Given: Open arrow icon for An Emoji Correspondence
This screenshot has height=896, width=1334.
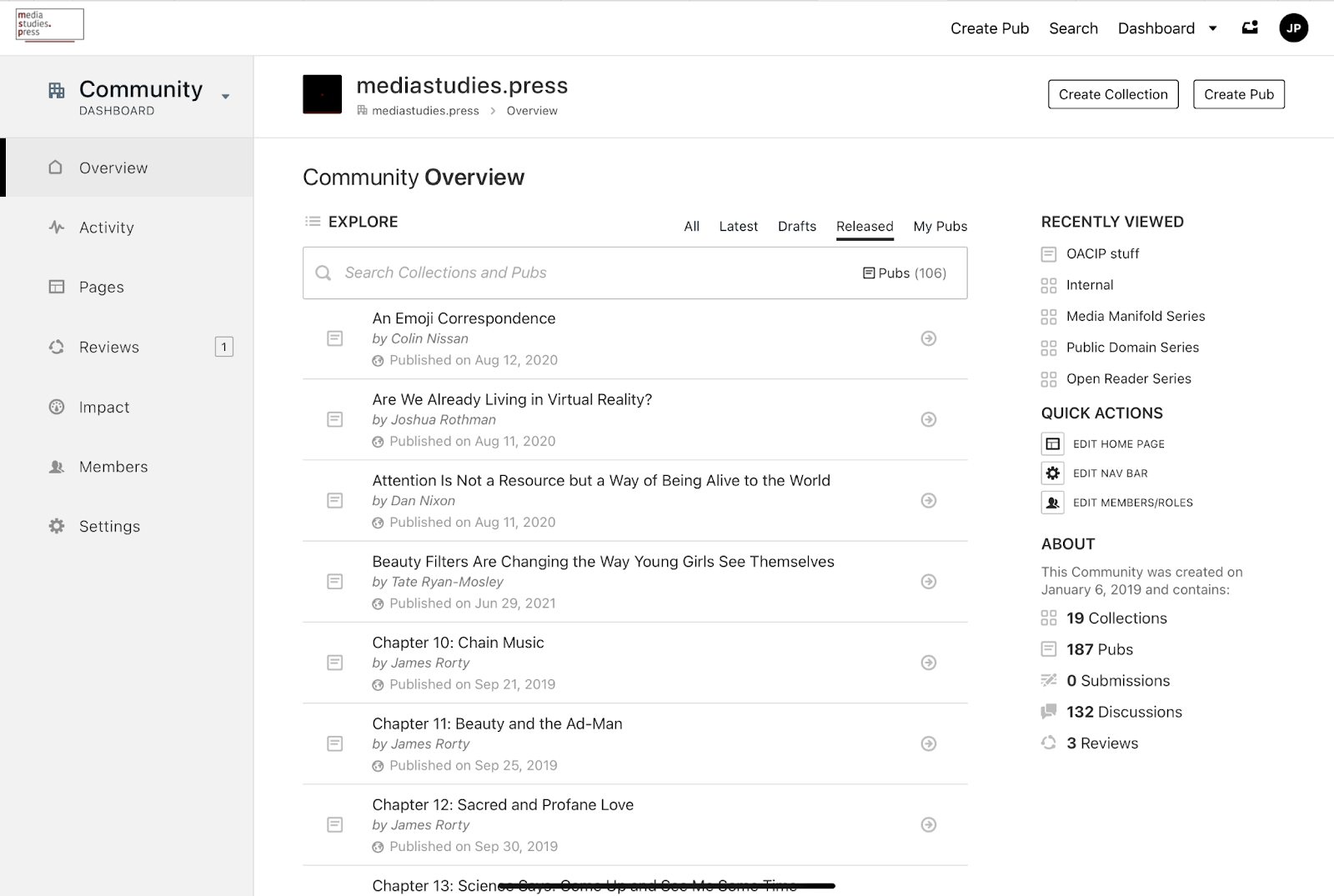Looking at the screenshot, I should pyautogui.click(x=928, y=338).
